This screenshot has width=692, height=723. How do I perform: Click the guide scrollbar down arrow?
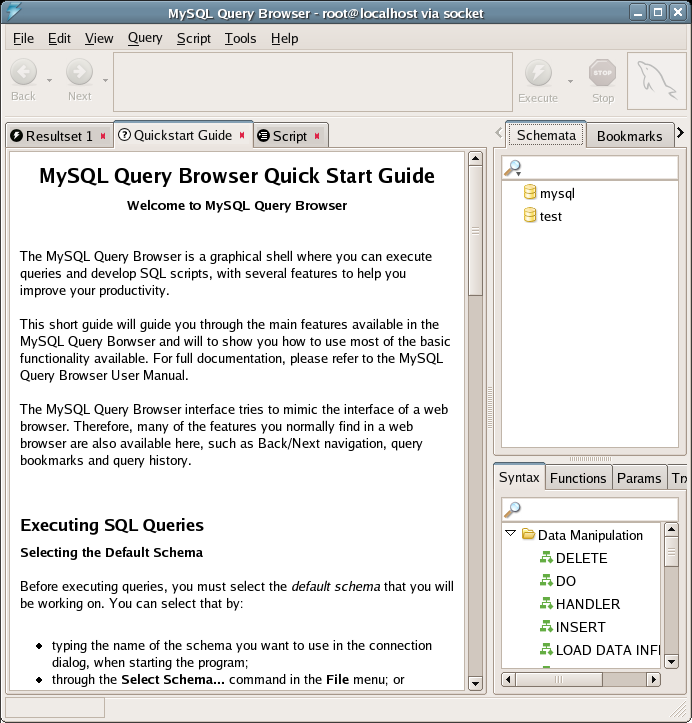click(475, 683)
